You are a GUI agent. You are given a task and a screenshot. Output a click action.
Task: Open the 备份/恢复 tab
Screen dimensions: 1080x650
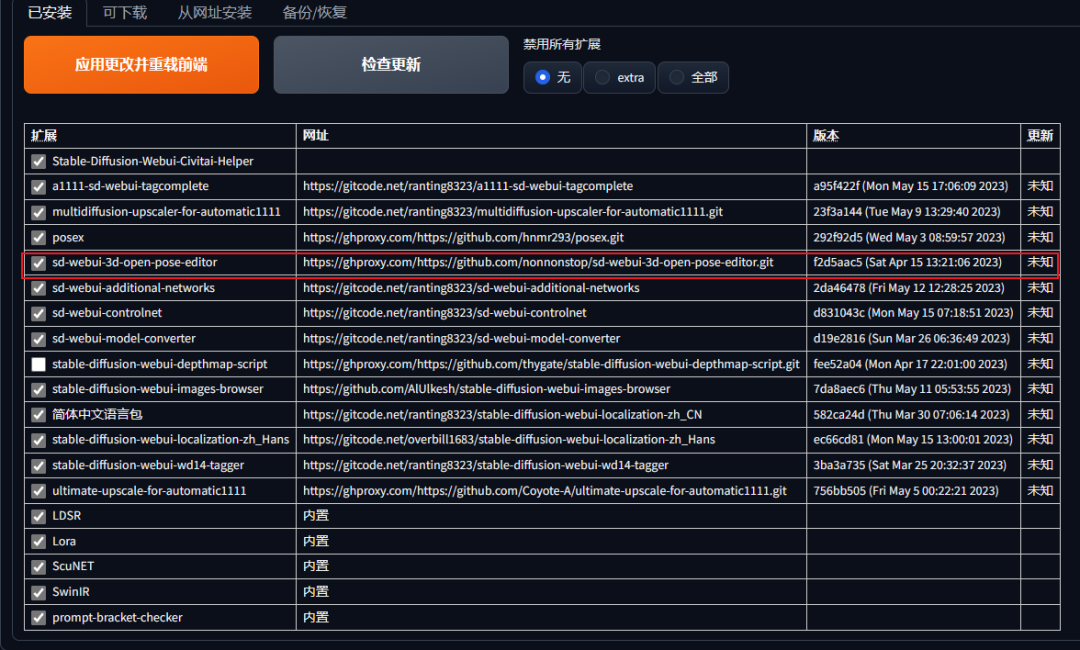(315, 12)
